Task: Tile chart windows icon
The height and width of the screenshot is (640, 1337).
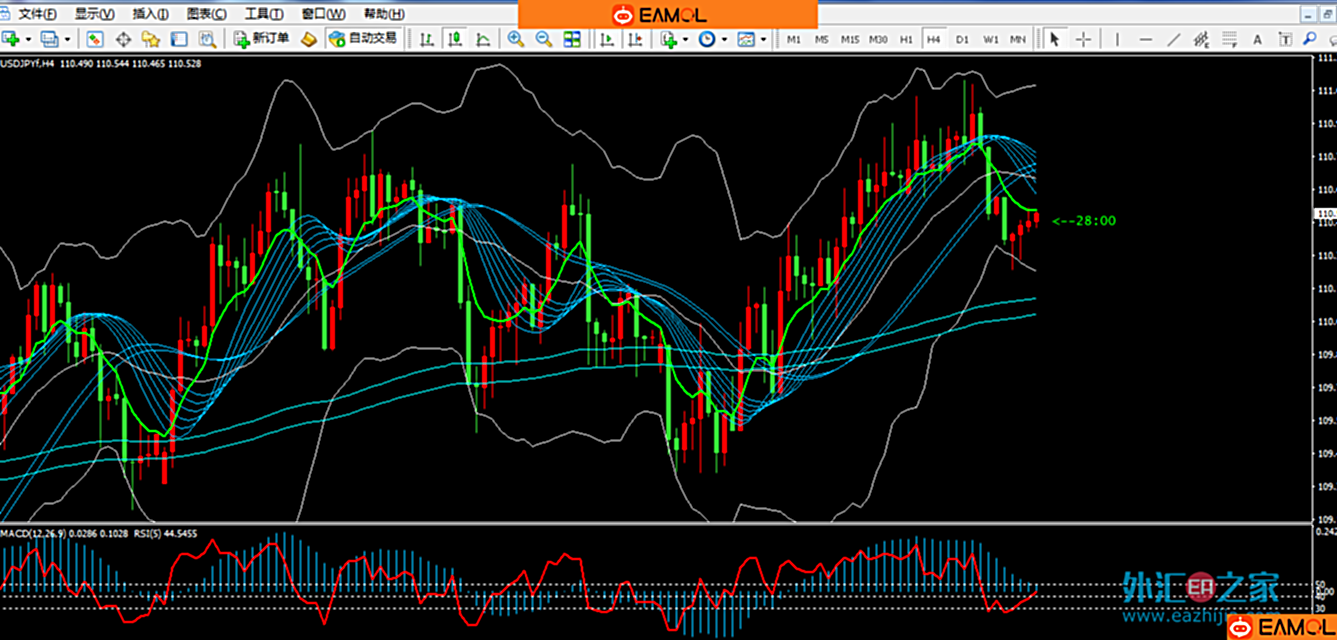Action: [x=572, y=39]
